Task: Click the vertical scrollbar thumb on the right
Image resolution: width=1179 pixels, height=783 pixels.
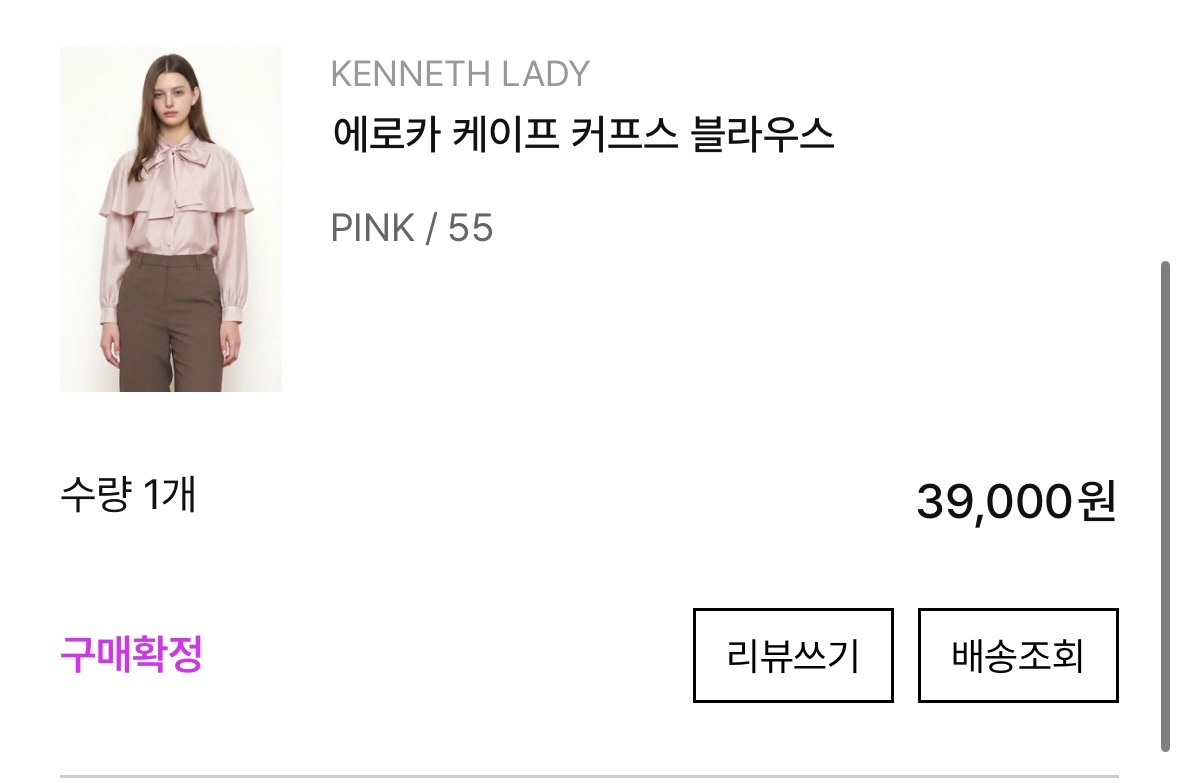Action: click(1165, 505)
